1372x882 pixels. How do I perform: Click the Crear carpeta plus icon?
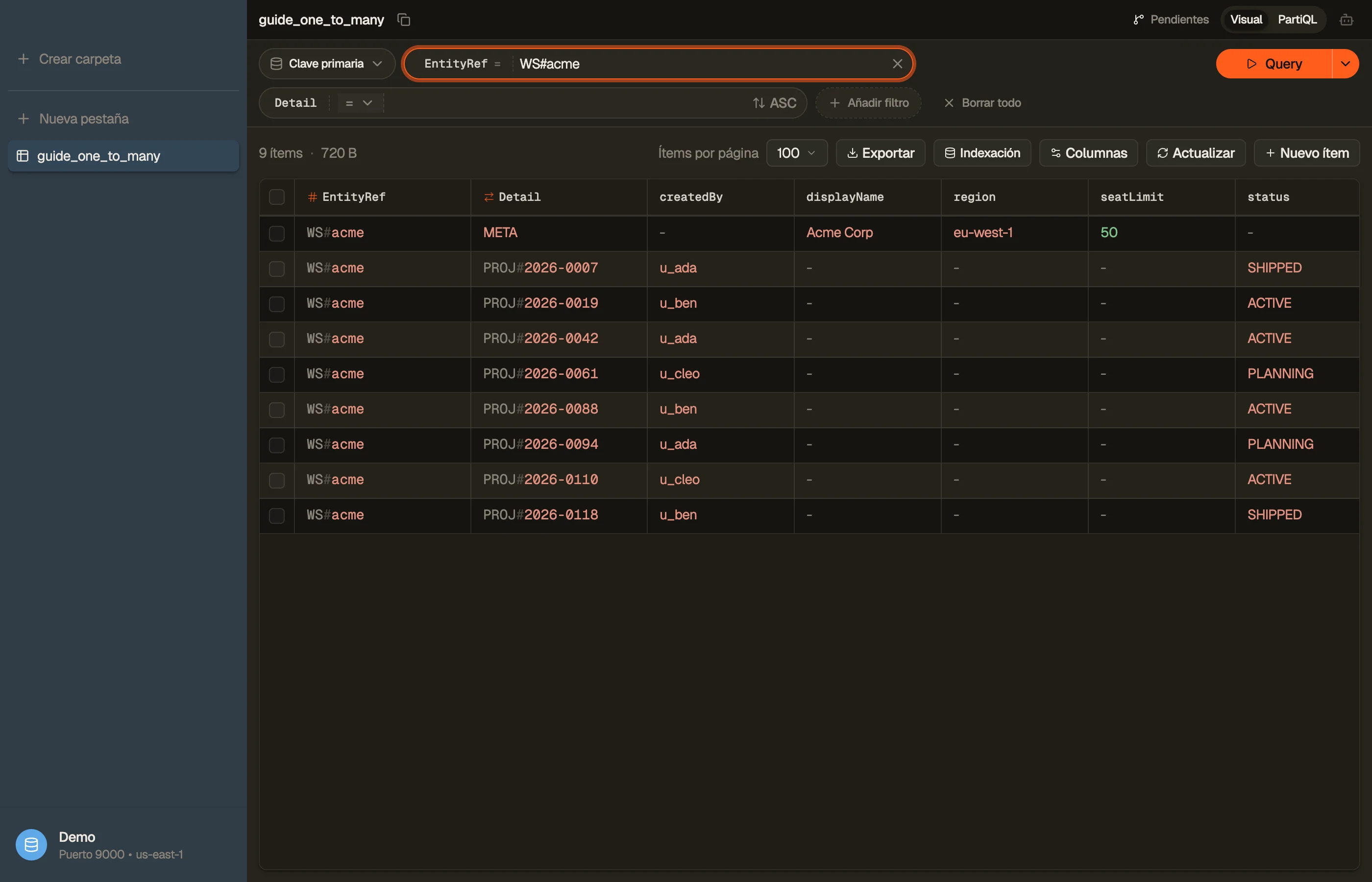[x=24, y=59]
